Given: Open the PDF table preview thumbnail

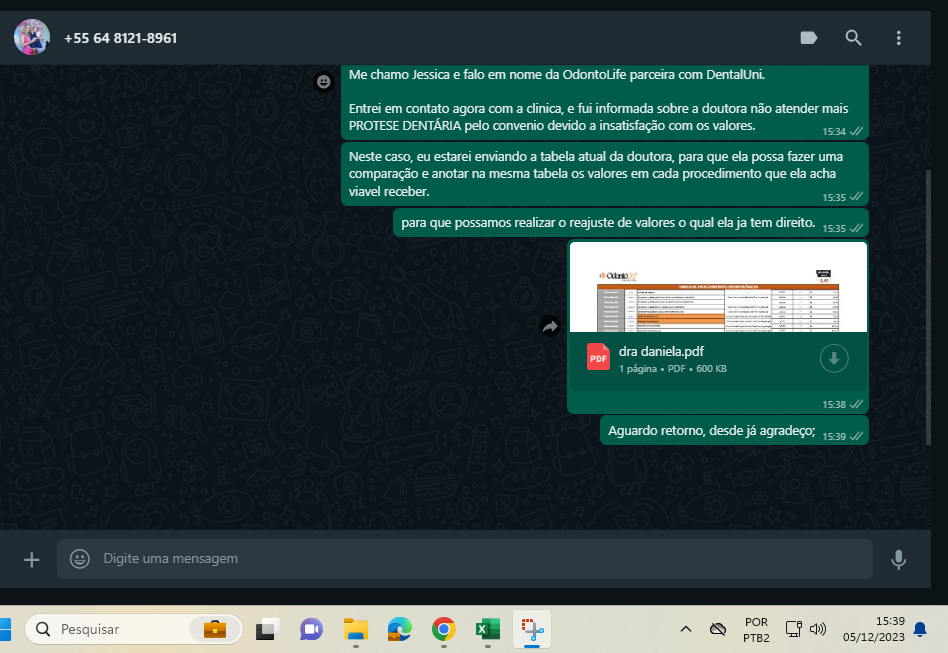Looking at the screenshot, I should click(x=717, y=287).
